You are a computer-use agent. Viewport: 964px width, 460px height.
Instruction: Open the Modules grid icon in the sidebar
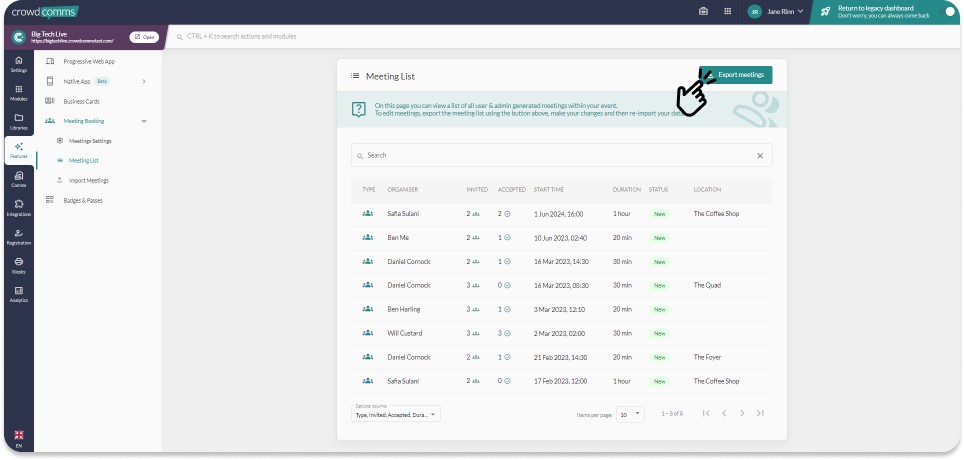click(x=18, y=92)
